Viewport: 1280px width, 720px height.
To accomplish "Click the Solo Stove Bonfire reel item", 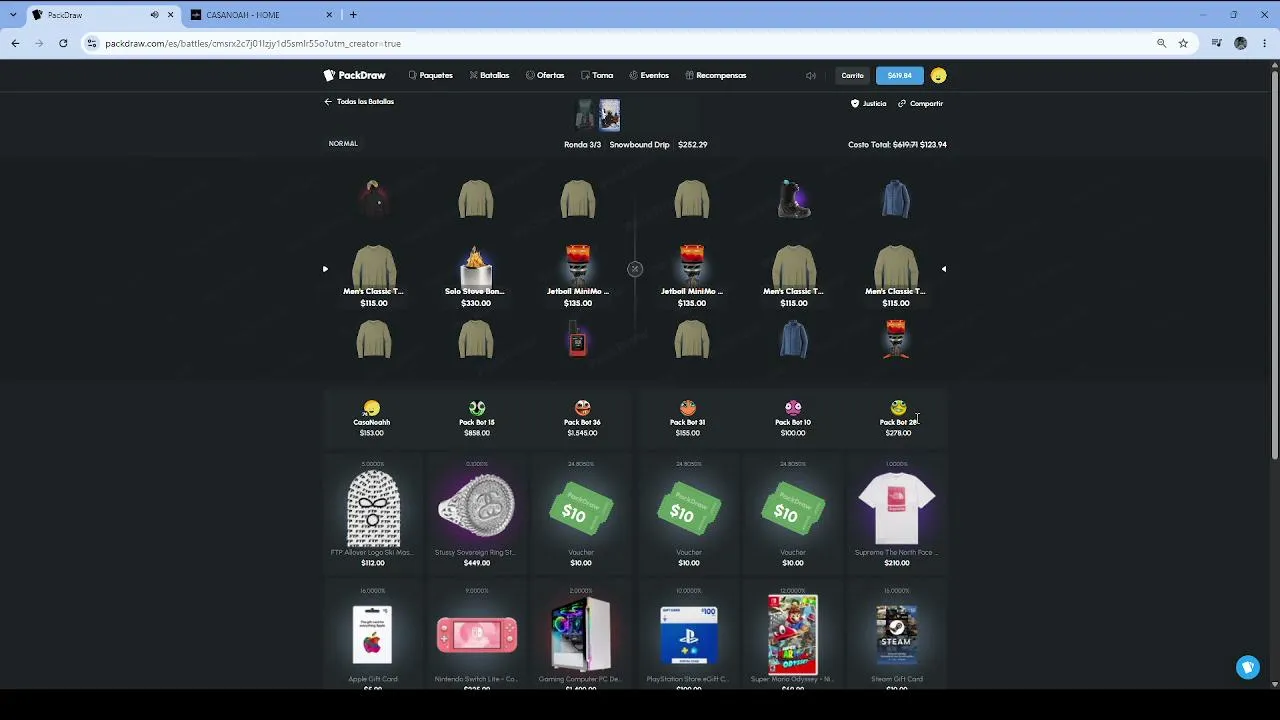I will point(476,276).
